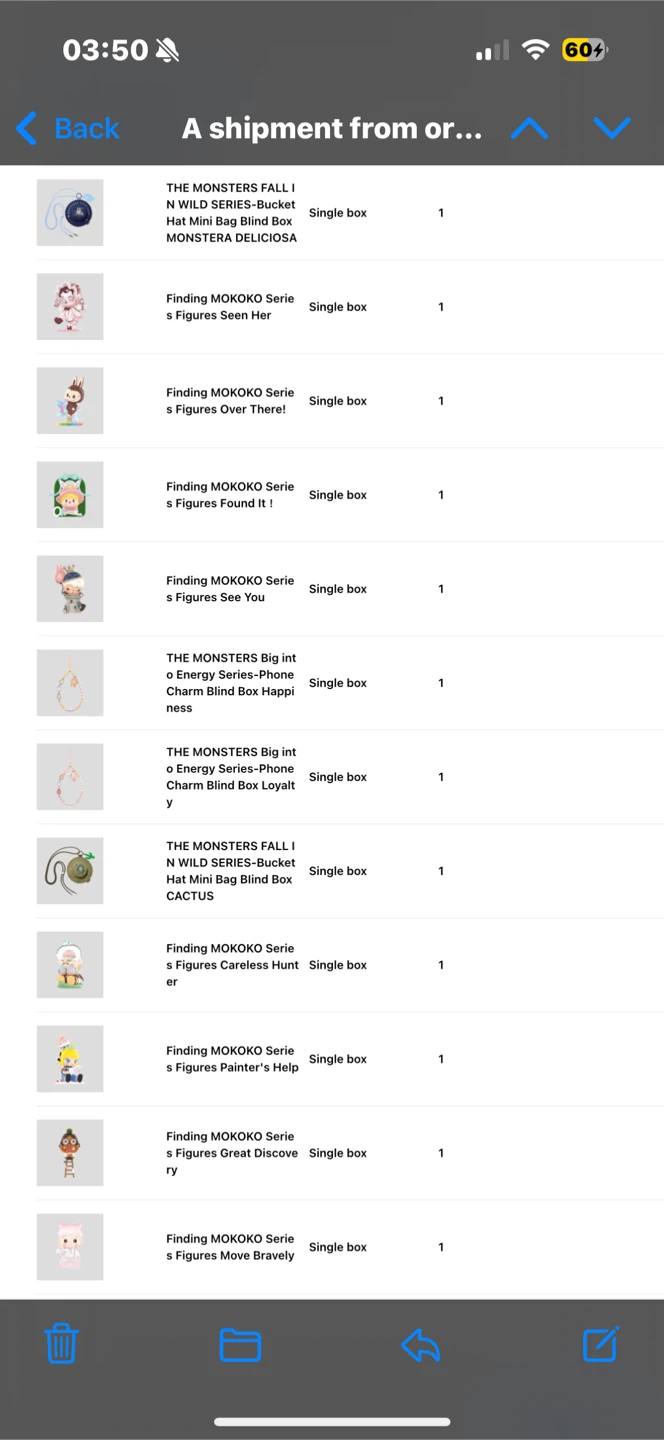Tap the trash icon to delete email
This screenshot has width=664, height=1440.
[62, 1344]
